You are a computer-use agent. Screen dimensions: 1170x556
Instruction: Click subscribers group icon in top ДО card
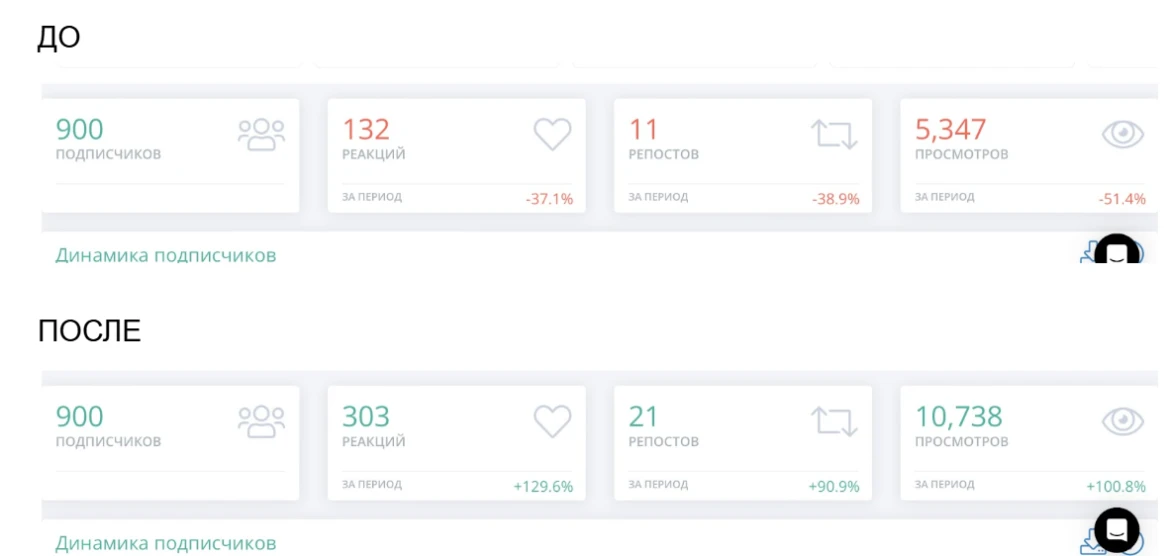click(261, 134)
